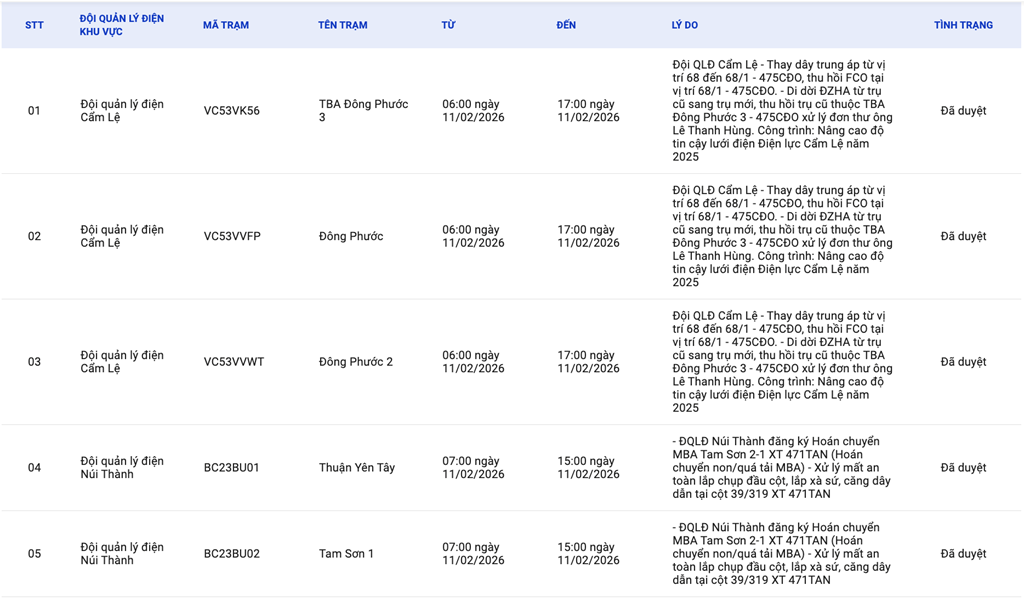Viewport: 1024px width, 602px height.
Task: Click the TÌNH TRẠNG column header
Action: (x=963, y=25)
